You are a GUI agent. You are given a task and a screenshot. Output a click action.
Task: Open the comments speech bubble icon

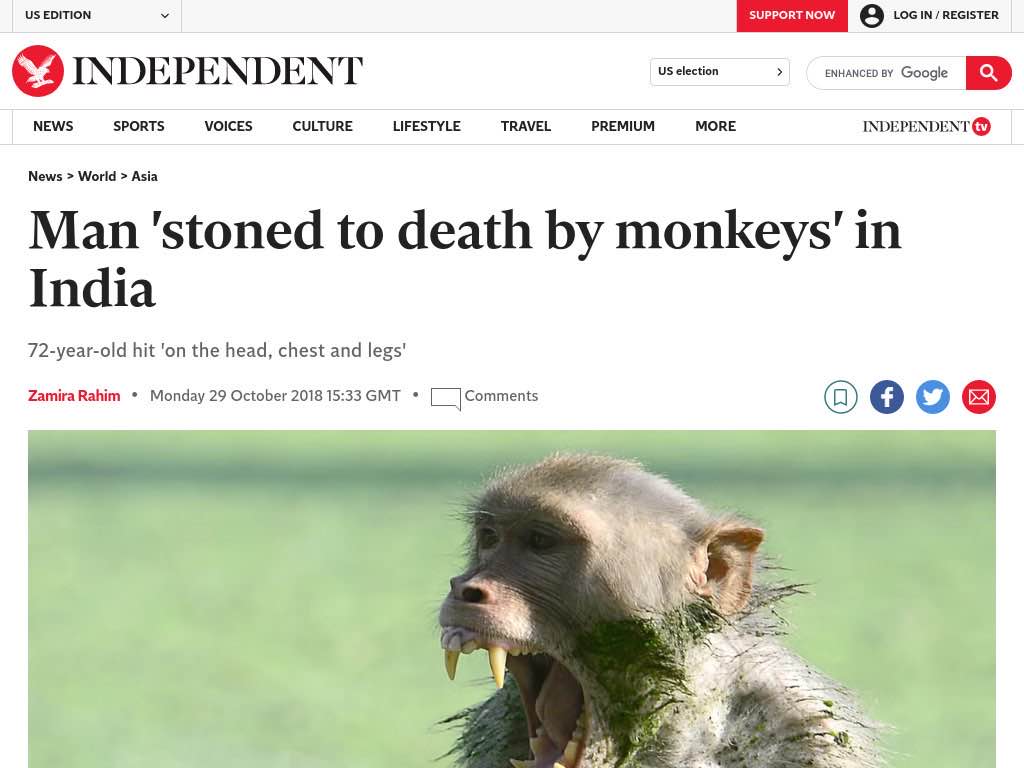[x=445, y=398]
